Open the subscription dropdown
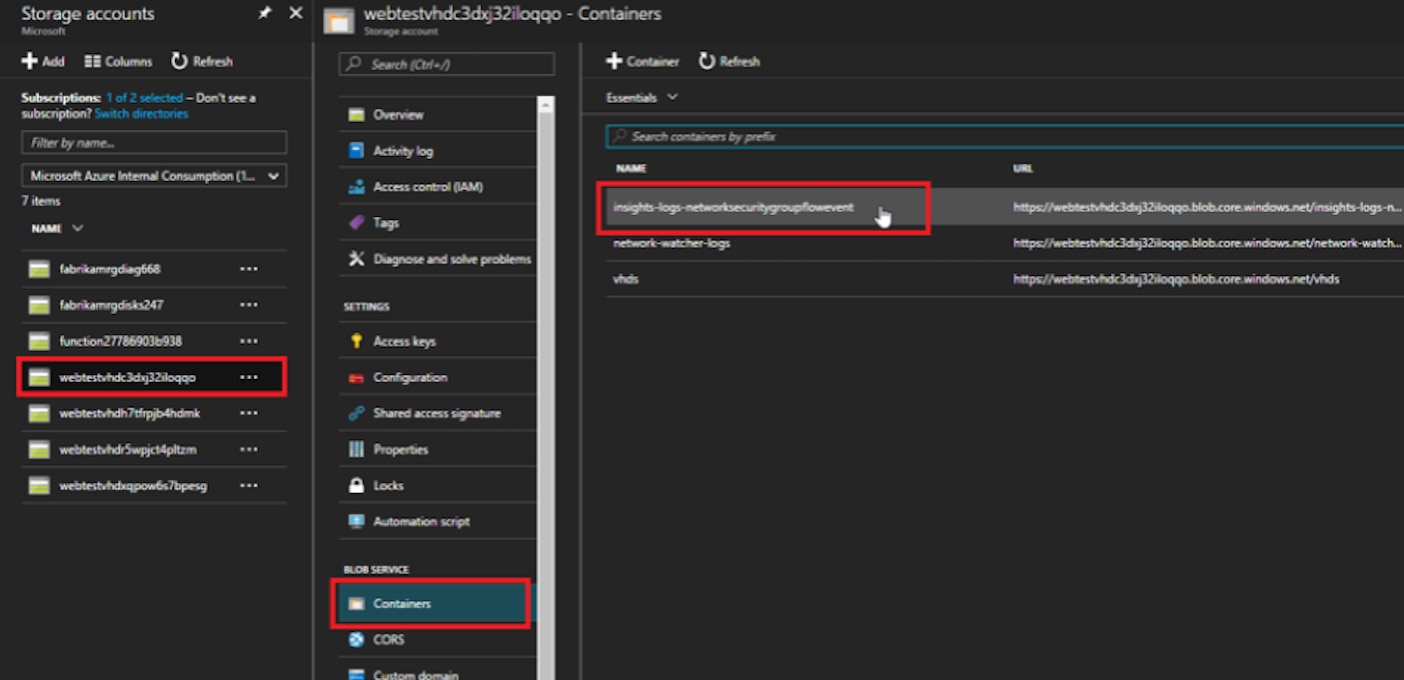The image size is (1404, 680). point(154,176)
